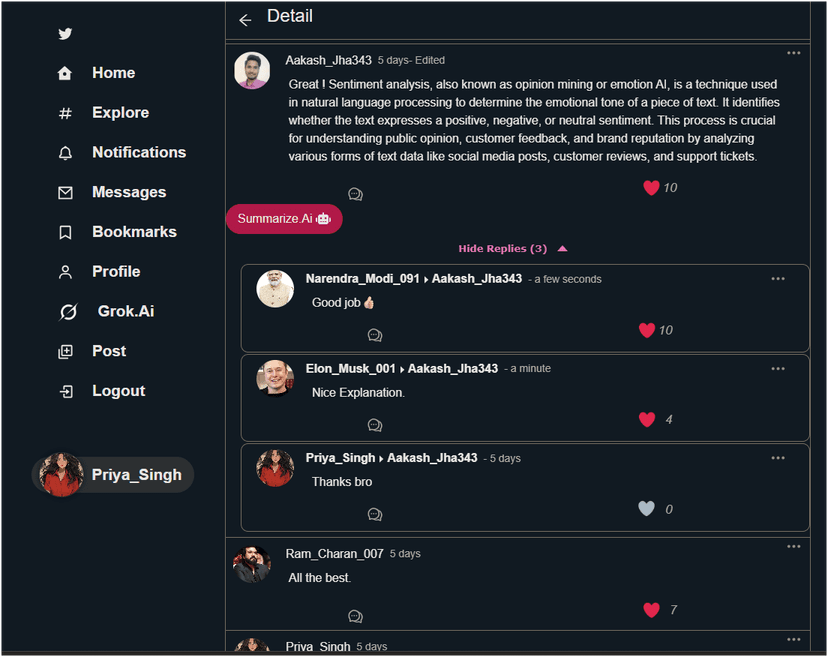
Task: Open Messages using the envelope icon
Action: pos(64,192)
